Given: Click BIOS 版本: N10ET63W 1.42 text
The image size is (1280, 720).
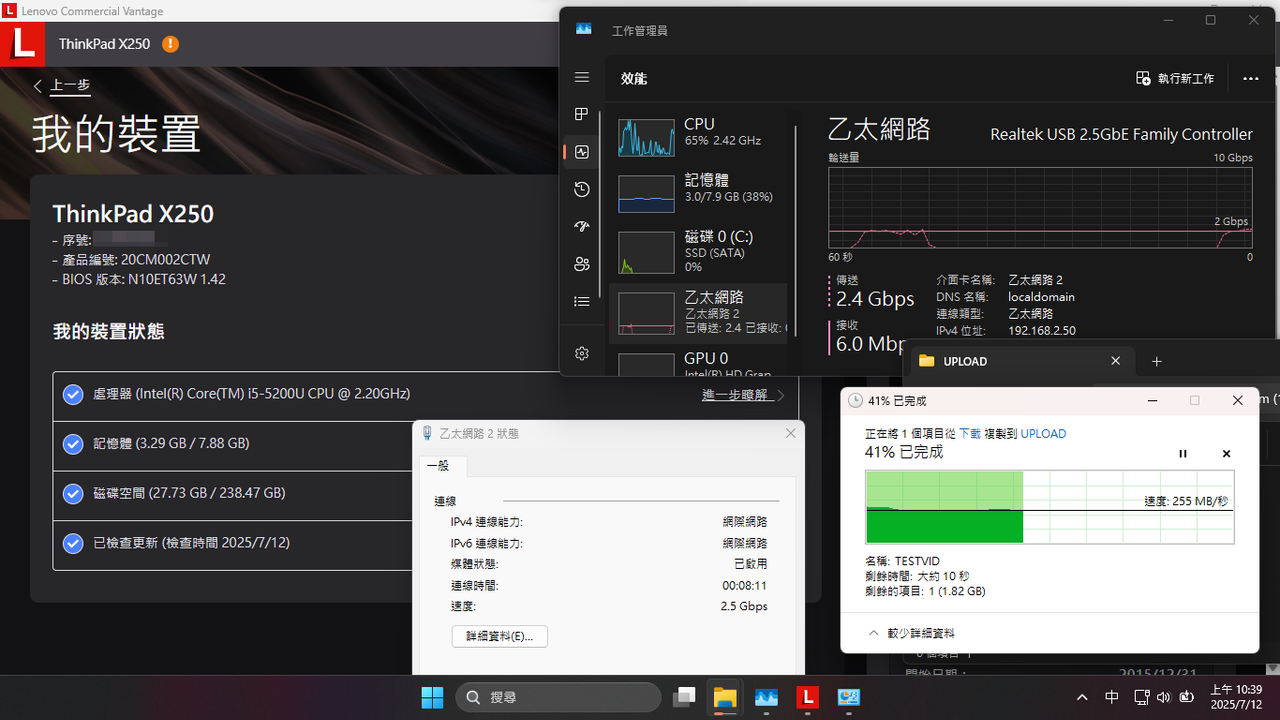Looking at the screenshot, I should coord(139,279).
